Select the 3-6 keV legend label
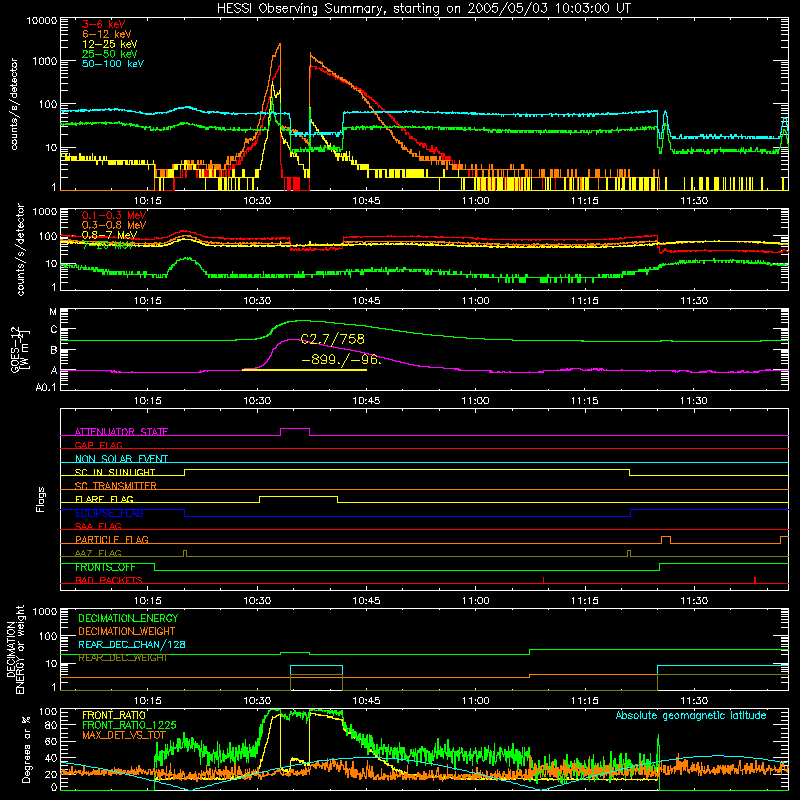This screenshot has width=800, height=800. point(104,24)
